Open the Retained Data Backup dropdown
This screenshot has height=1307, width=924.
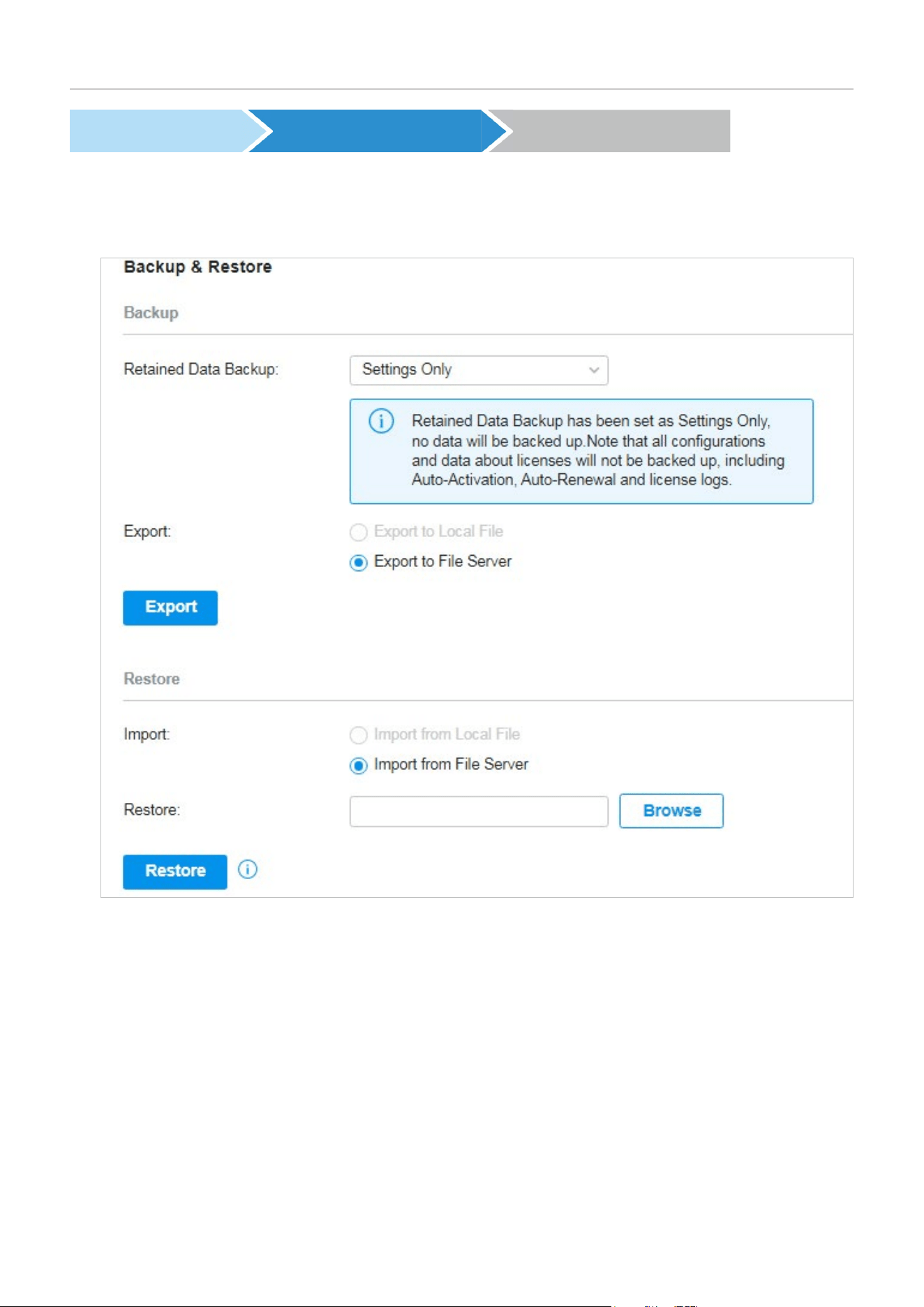(x=478, y=370)
